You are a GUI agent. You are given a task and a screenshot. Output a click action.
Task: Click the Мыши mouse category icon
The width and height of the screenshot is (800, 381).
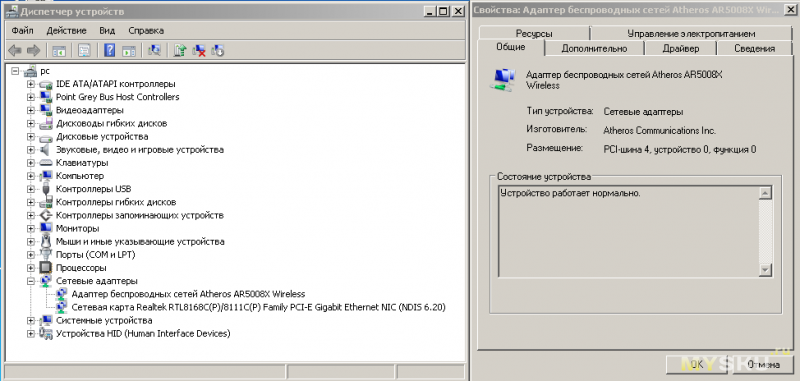[46, 241]
